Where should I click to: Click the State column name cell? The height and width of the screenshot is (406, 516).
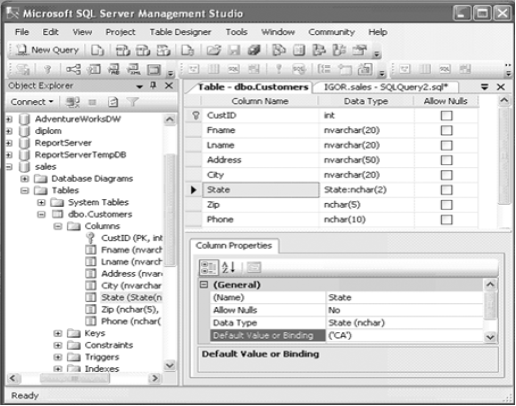pyautogui.click(x=260, y=190)
